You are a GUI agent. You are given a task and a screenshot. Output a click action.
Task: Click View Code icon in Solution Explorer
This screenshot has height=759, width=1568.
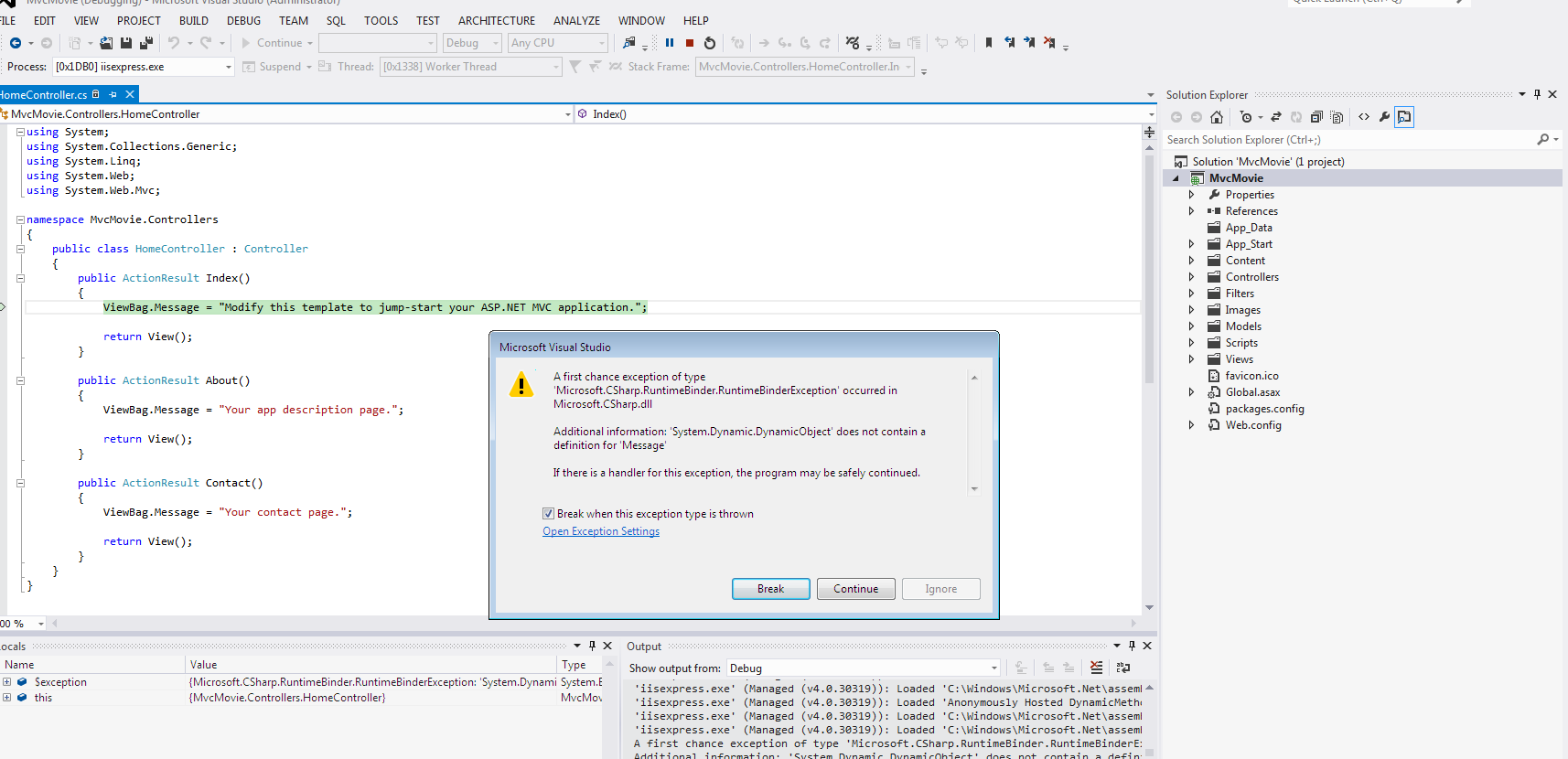click(x=1364, y=117)
